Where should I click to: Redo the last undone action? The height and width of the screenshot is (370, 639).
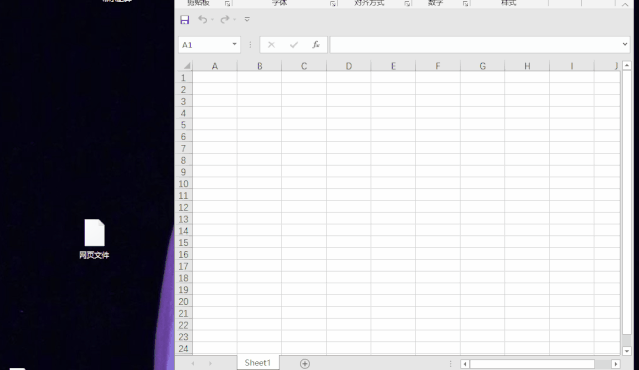tap(225, 19)
